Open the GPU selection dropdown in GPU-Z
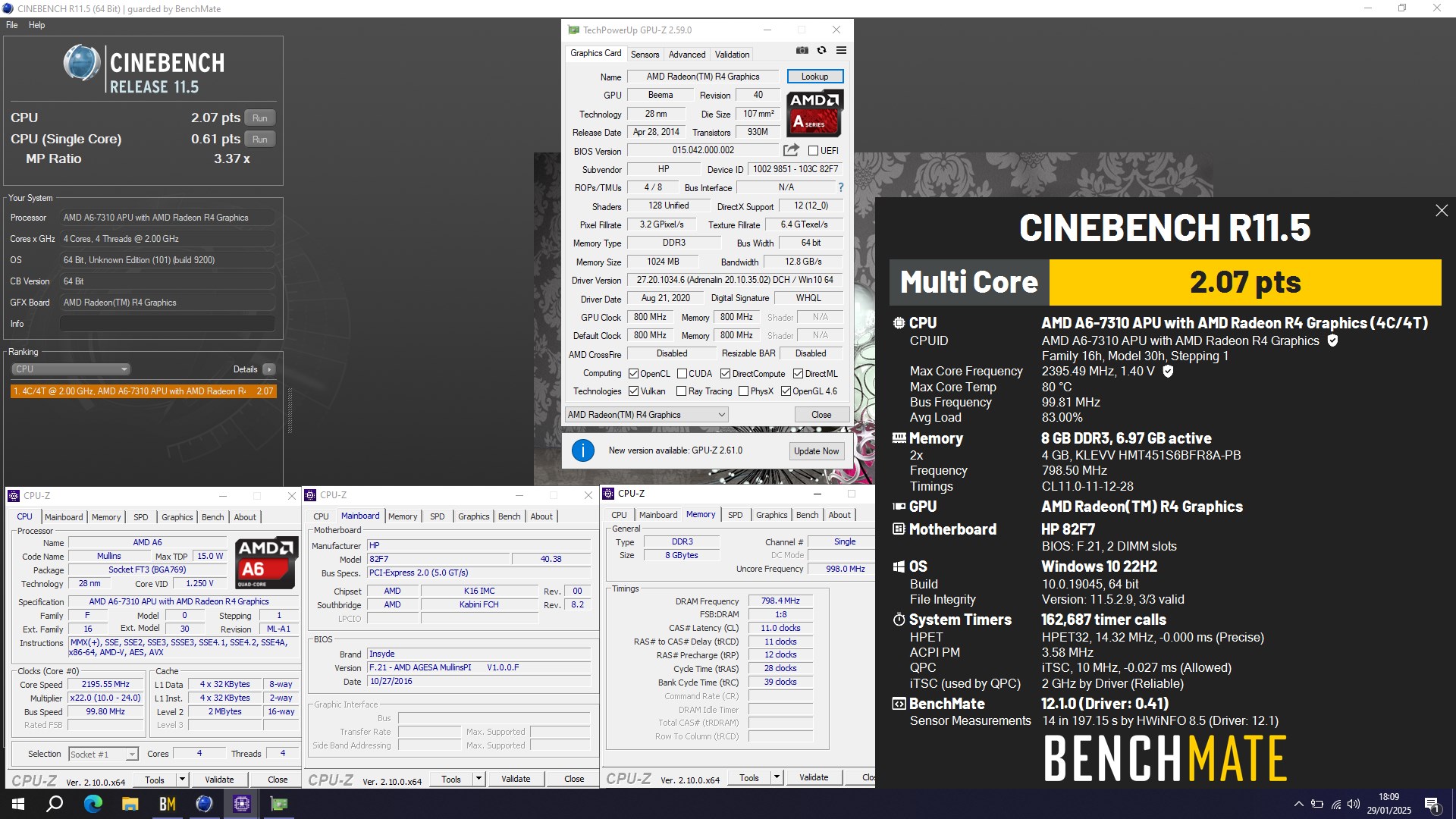 [647, 415]
